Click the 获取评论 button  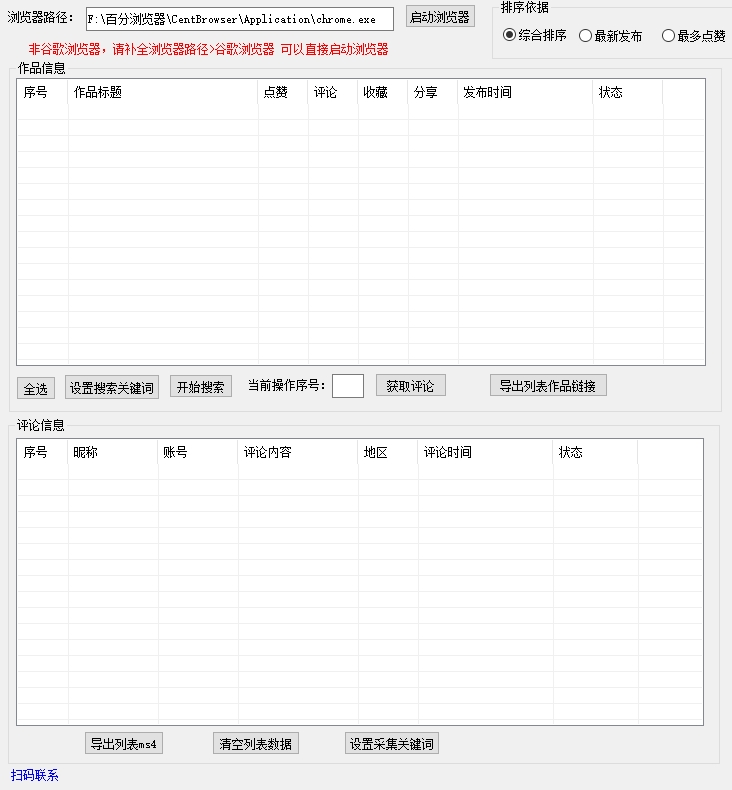[410, 386]
